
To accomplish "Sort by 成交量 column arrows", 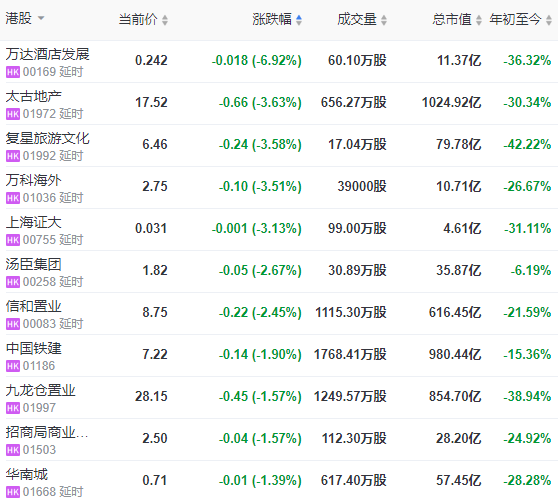I will pyautogui.click(x=384, y=20).
